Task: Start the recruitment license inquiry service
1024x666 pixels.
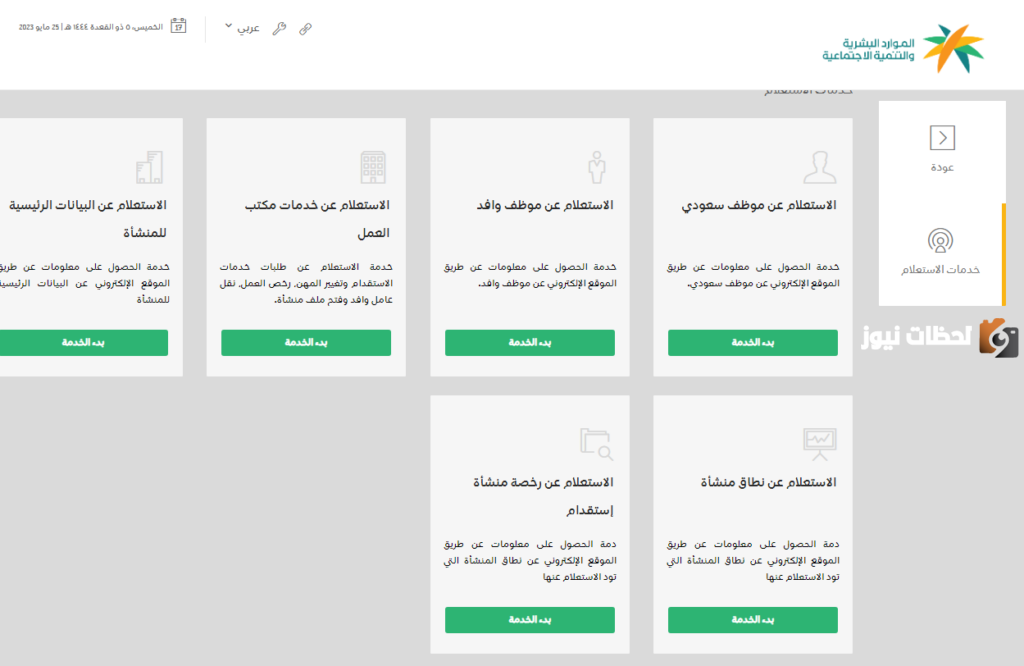Action: 530,620
